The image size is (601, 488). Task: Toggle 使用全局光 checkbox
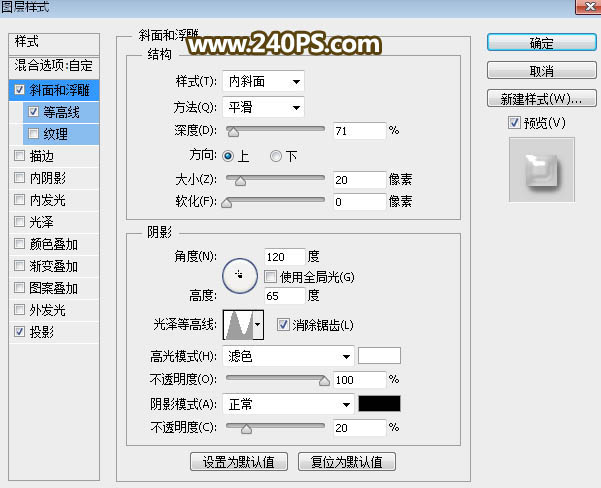270,276
